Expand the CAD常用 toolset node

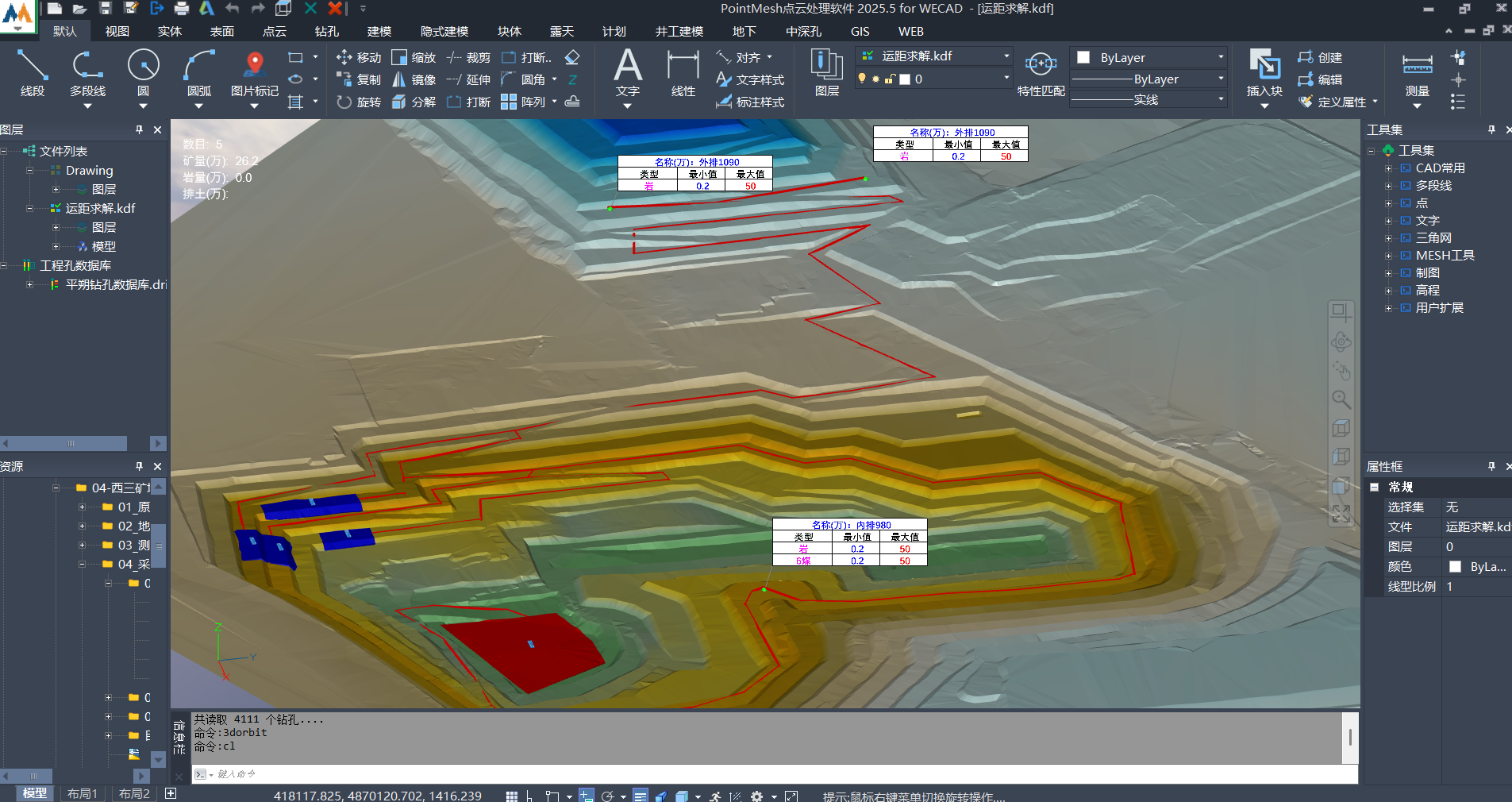click(1388, 168)
